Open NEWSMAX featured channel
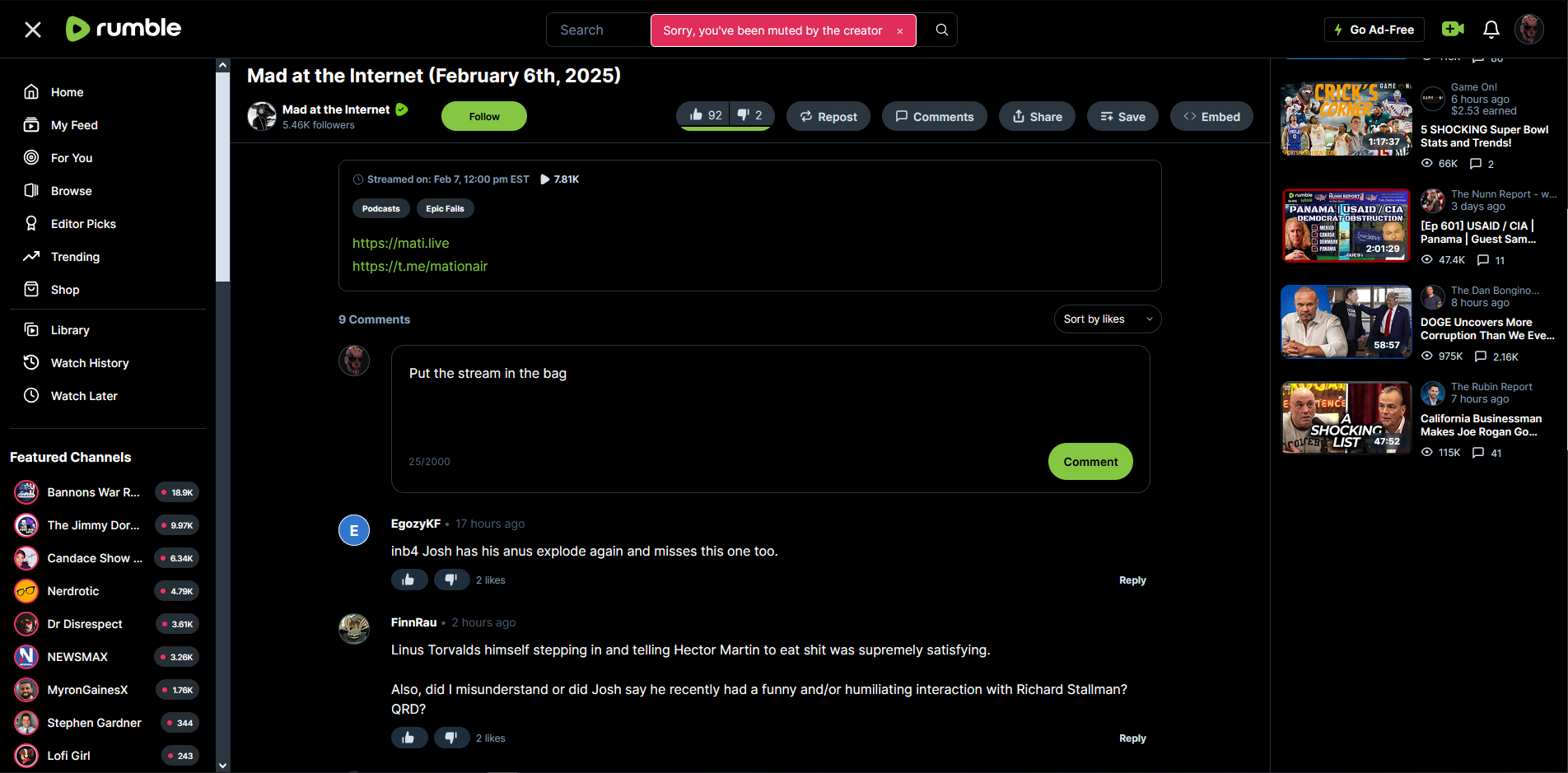Image resolution: width=1568 pixels, height=773 pixels. click(x=107, y=657)
